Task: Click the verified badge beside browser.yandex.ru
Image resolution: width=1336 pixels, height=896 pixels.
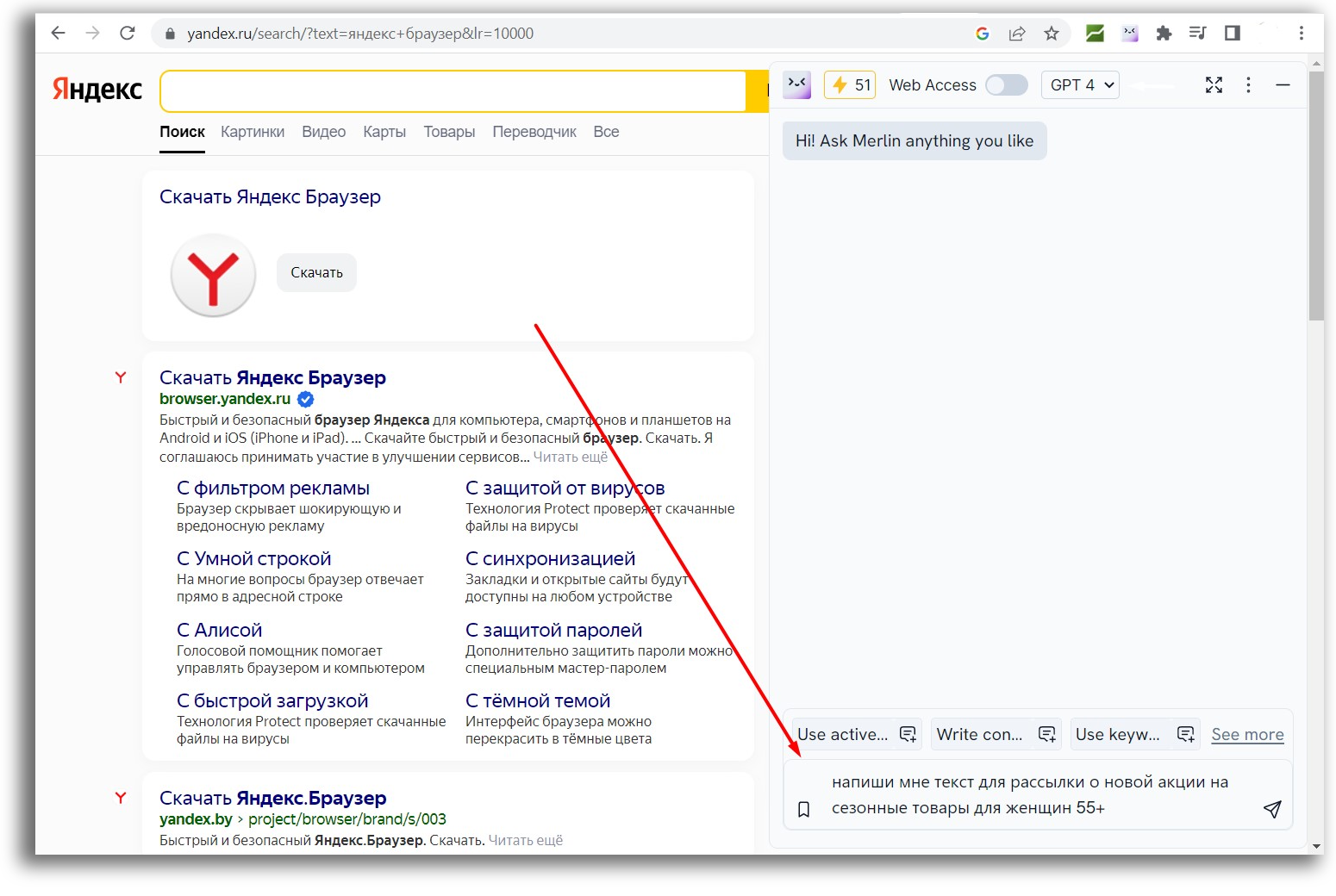Action: click(306, 399)
